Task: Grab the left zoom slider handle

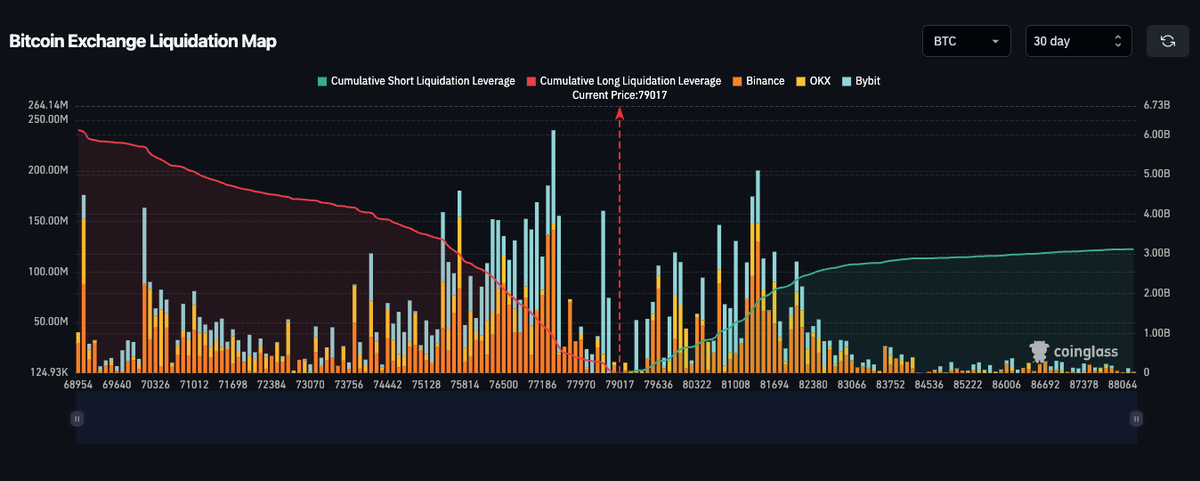Action: pos(76,419)
